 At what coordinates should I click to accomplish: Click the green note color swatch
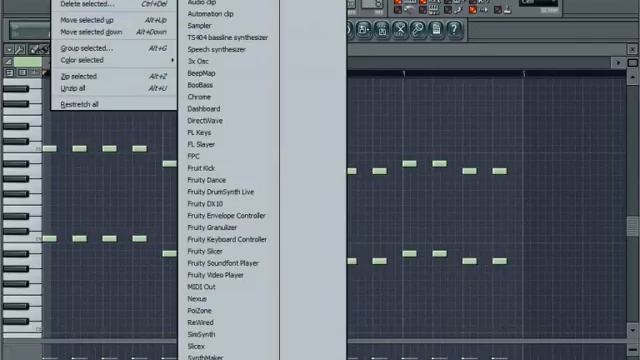point(28,62)
